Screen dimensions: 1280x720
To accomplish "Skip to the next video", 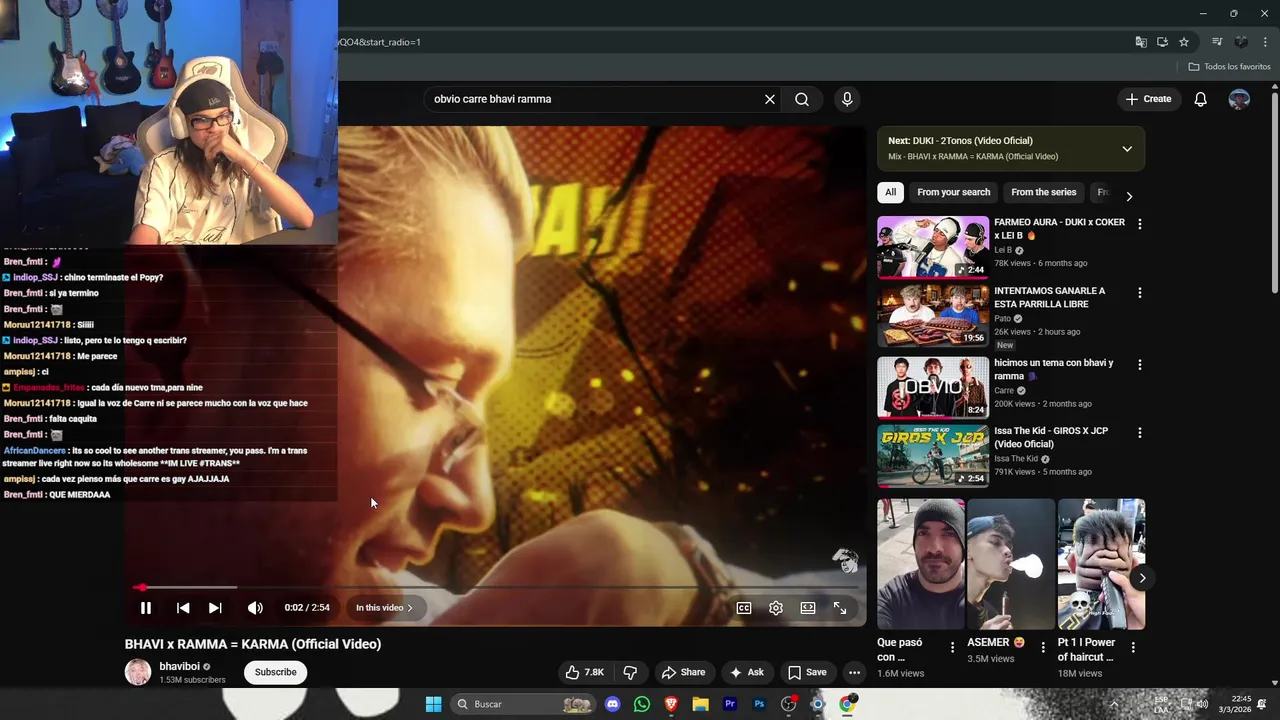I will pos(215,608).
